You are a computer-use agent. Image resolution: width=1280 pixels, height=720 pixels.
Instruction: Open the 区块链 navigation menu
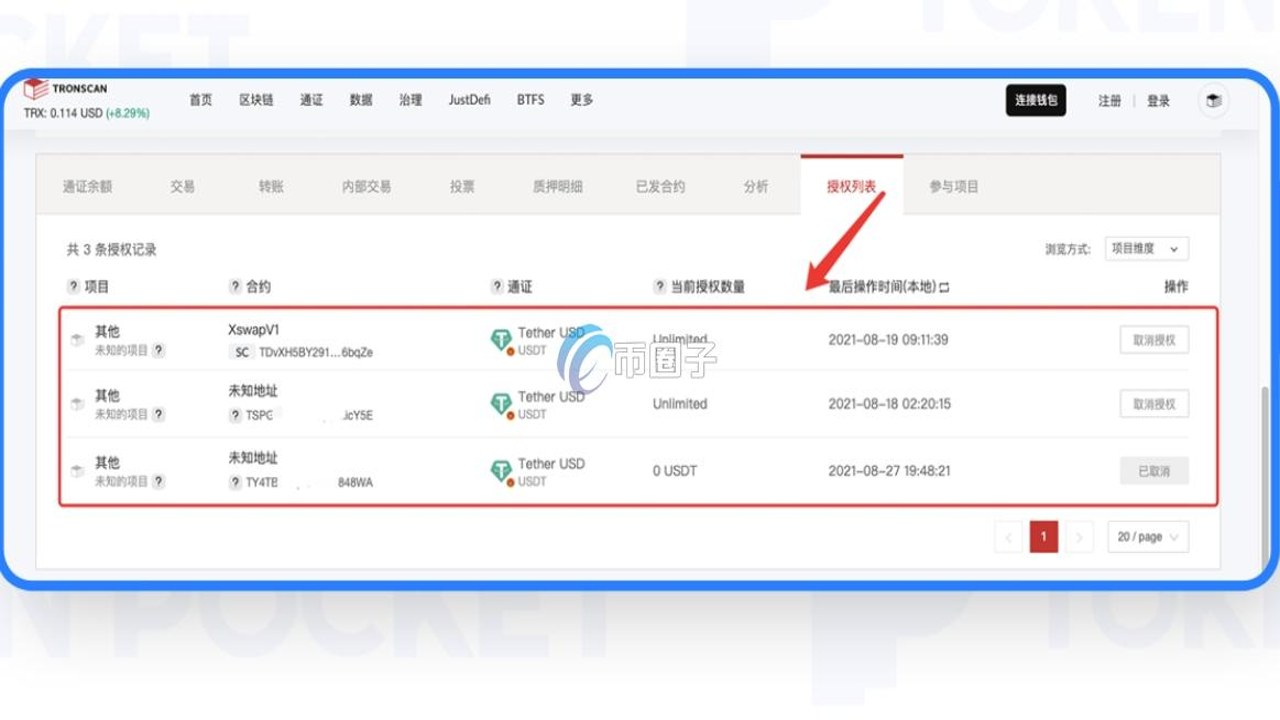click(x=256, y=100)
